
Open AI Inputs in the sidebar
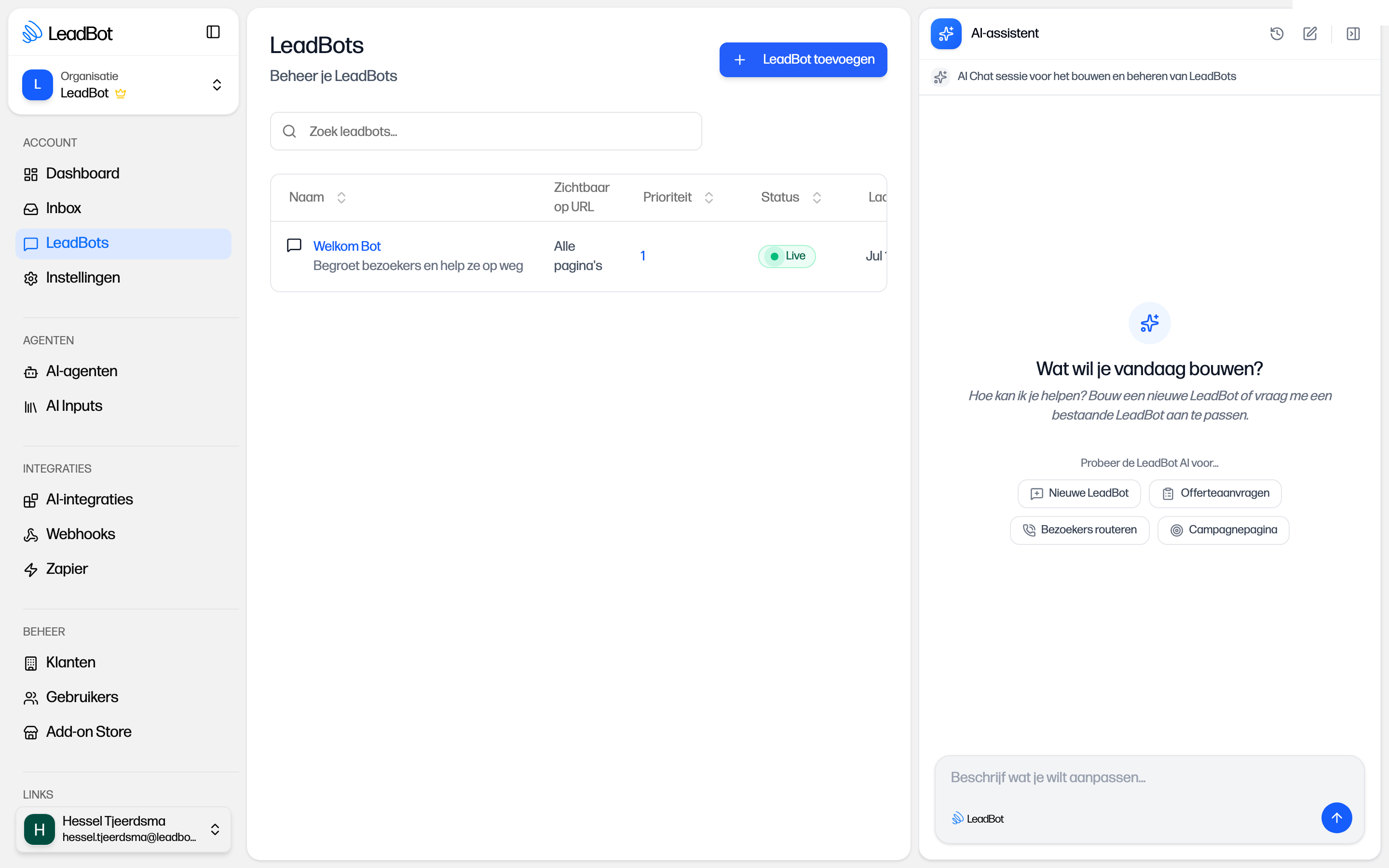[123, 406]
